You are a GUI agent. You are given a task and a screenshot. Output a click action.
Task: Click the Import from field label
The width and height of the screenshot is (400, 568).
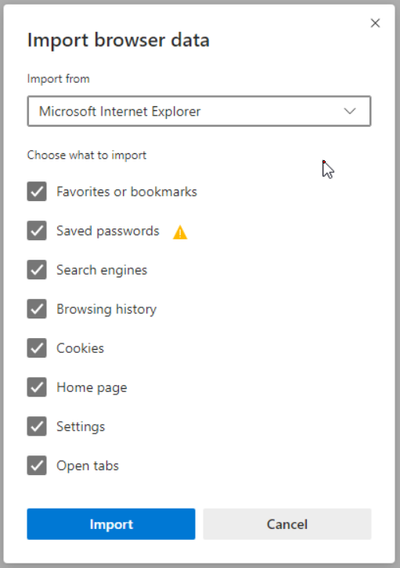coord(58,79)
